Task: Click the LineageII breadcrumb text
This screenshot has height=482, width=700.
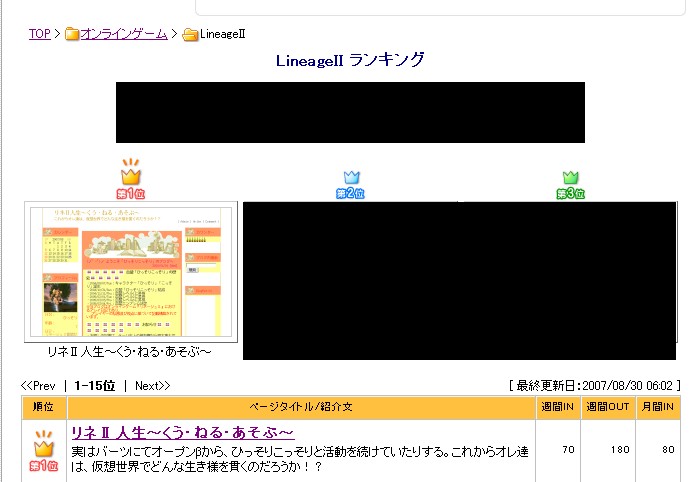Action: click(x=223, y=34)
